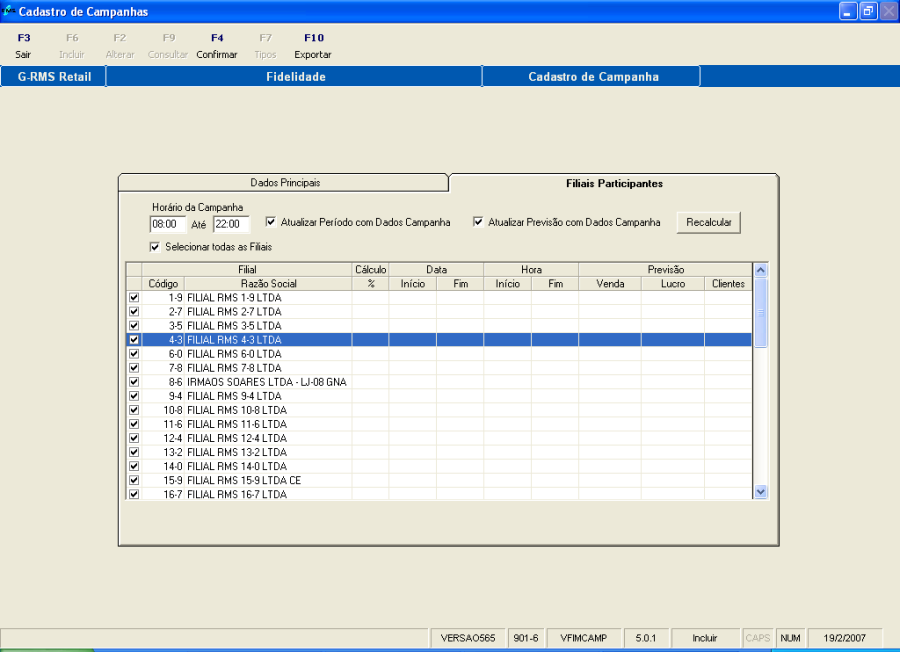The width and height of the screenshot is (900, 652).
Task: Click the VFIMCAMP status bar entry
Action: (583, 638)
